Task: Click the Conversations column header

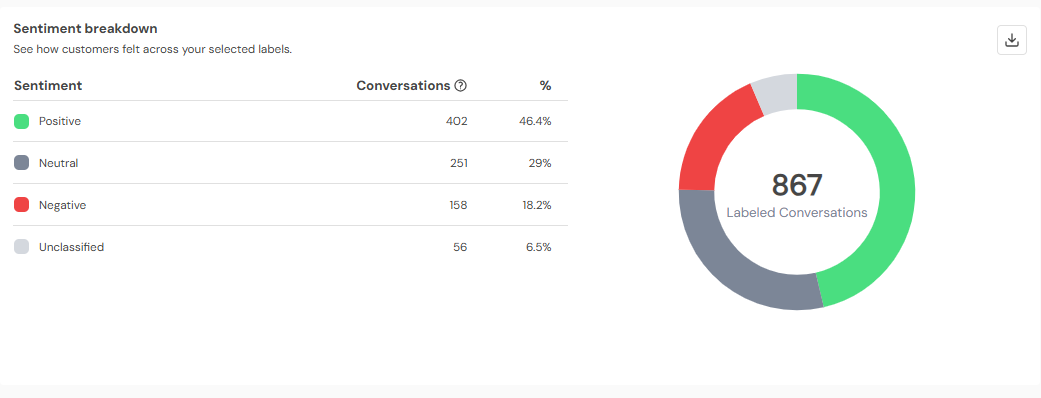Action: coord(404,86)
